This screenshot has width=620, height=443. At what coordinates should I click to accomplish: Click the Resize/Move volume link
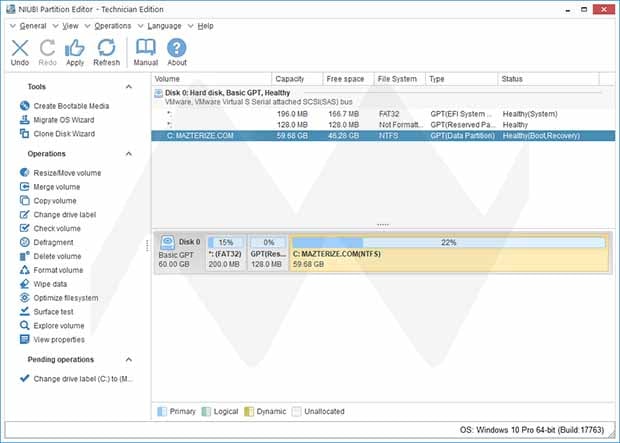(x=67, y=173)
